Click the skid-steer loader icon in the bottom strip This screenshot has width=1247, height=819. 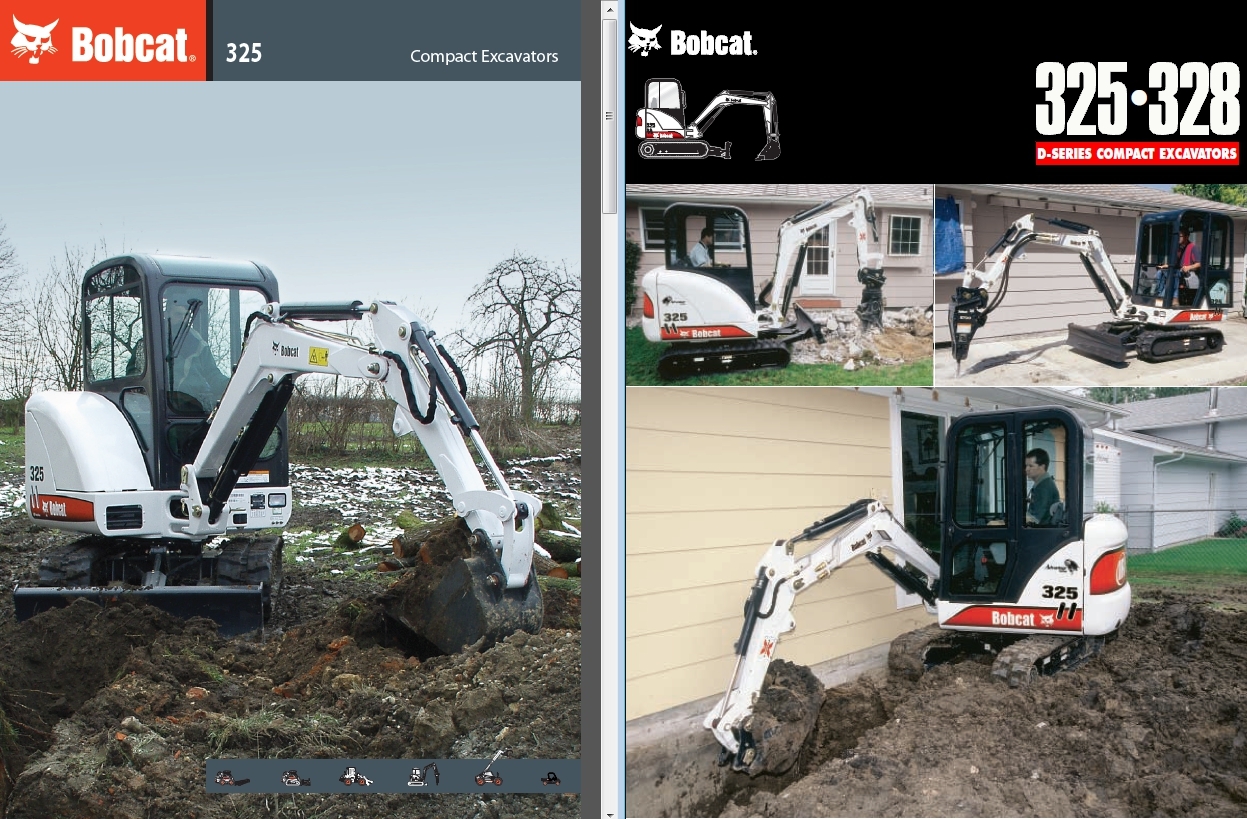tap(232, 777)
